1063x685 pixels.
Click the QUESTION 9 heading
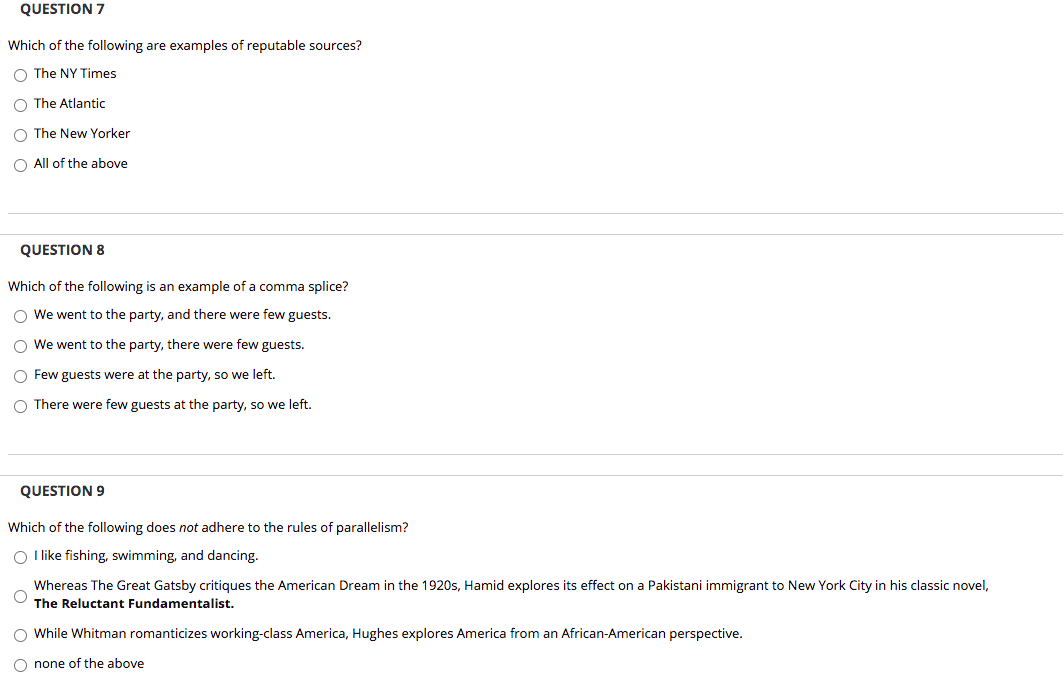click(x=62, y=490)
